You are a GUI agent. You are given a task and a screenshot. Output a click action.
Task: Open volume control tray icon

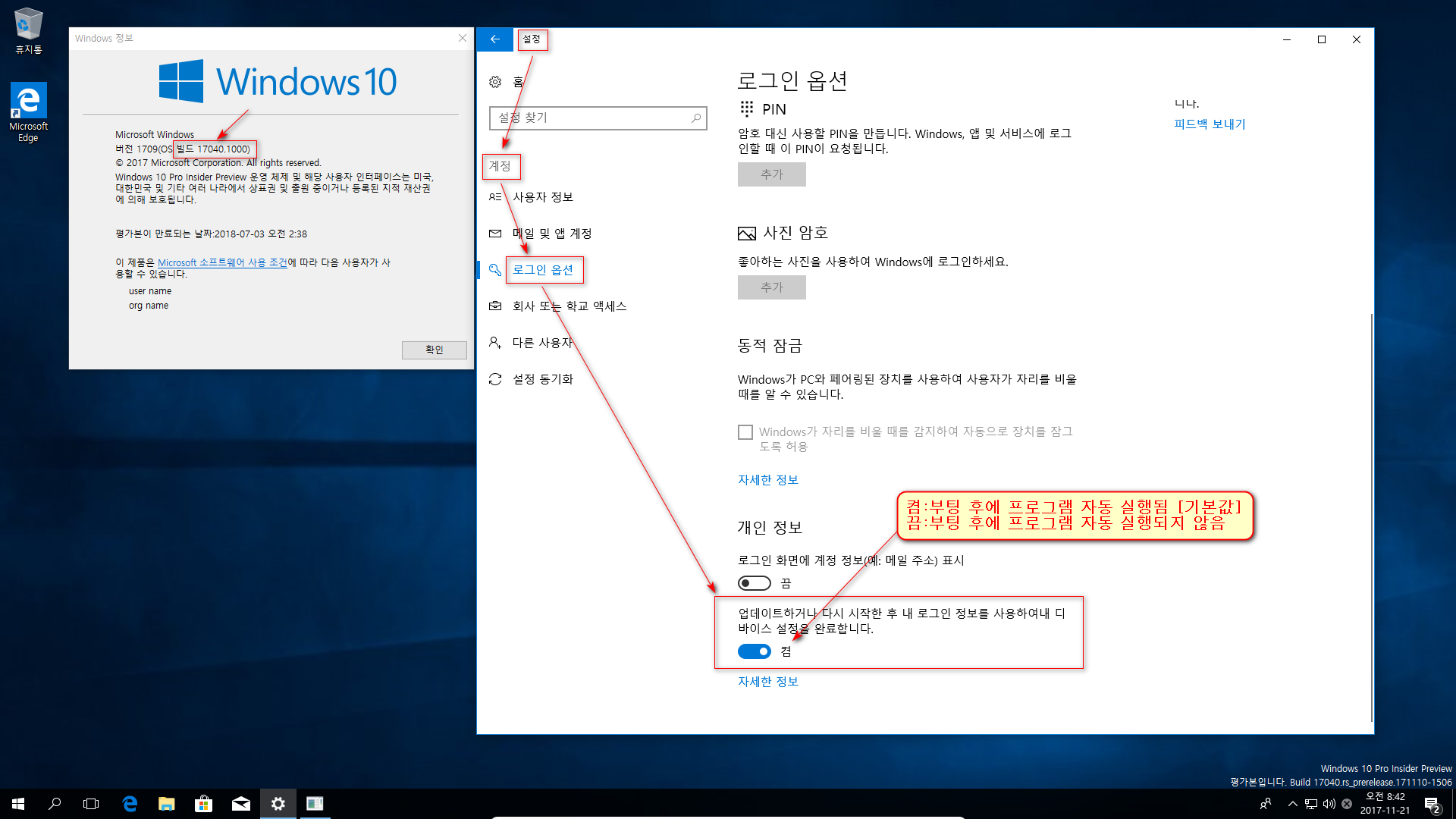tap(1329, 804)
